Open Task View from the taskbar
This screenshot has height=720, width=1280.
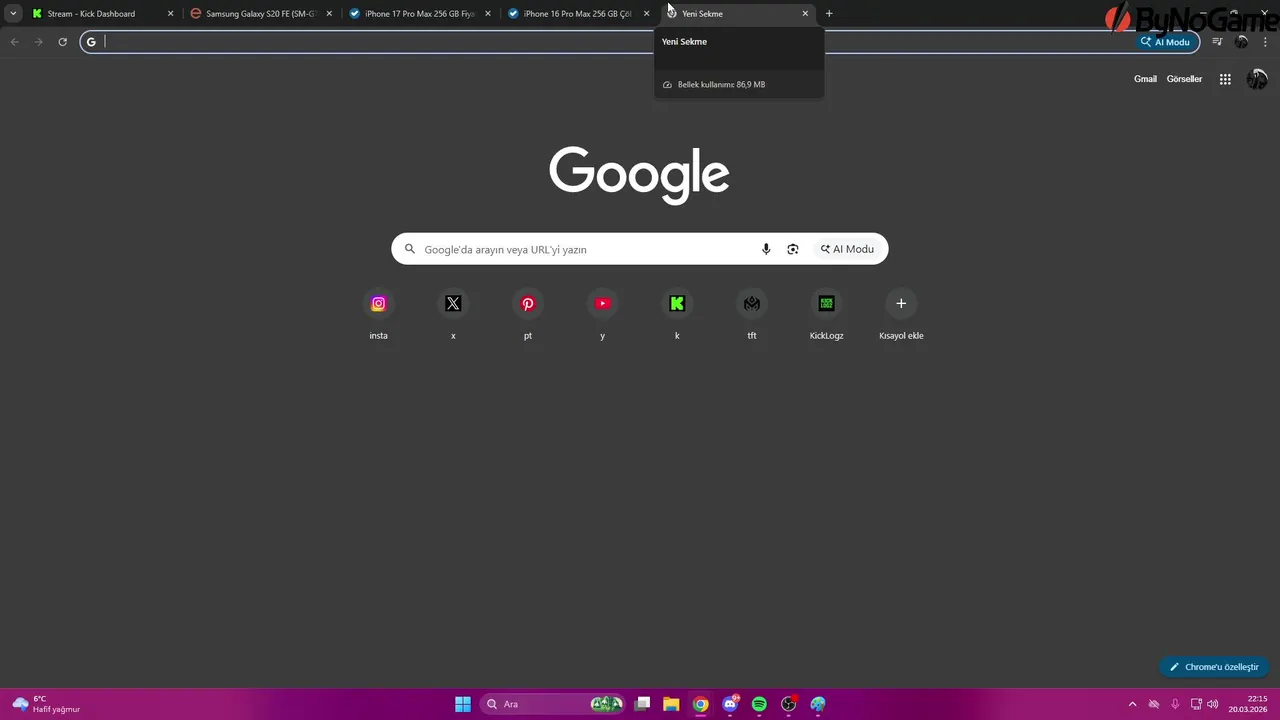point(643,704)
